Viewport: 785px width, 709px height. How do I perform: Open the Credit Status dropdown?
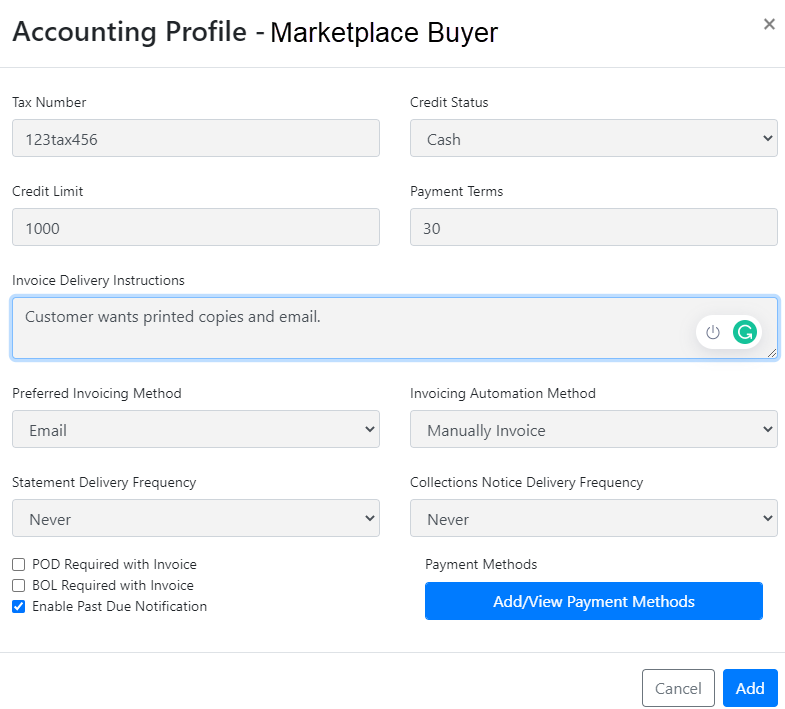coord(594,138)
